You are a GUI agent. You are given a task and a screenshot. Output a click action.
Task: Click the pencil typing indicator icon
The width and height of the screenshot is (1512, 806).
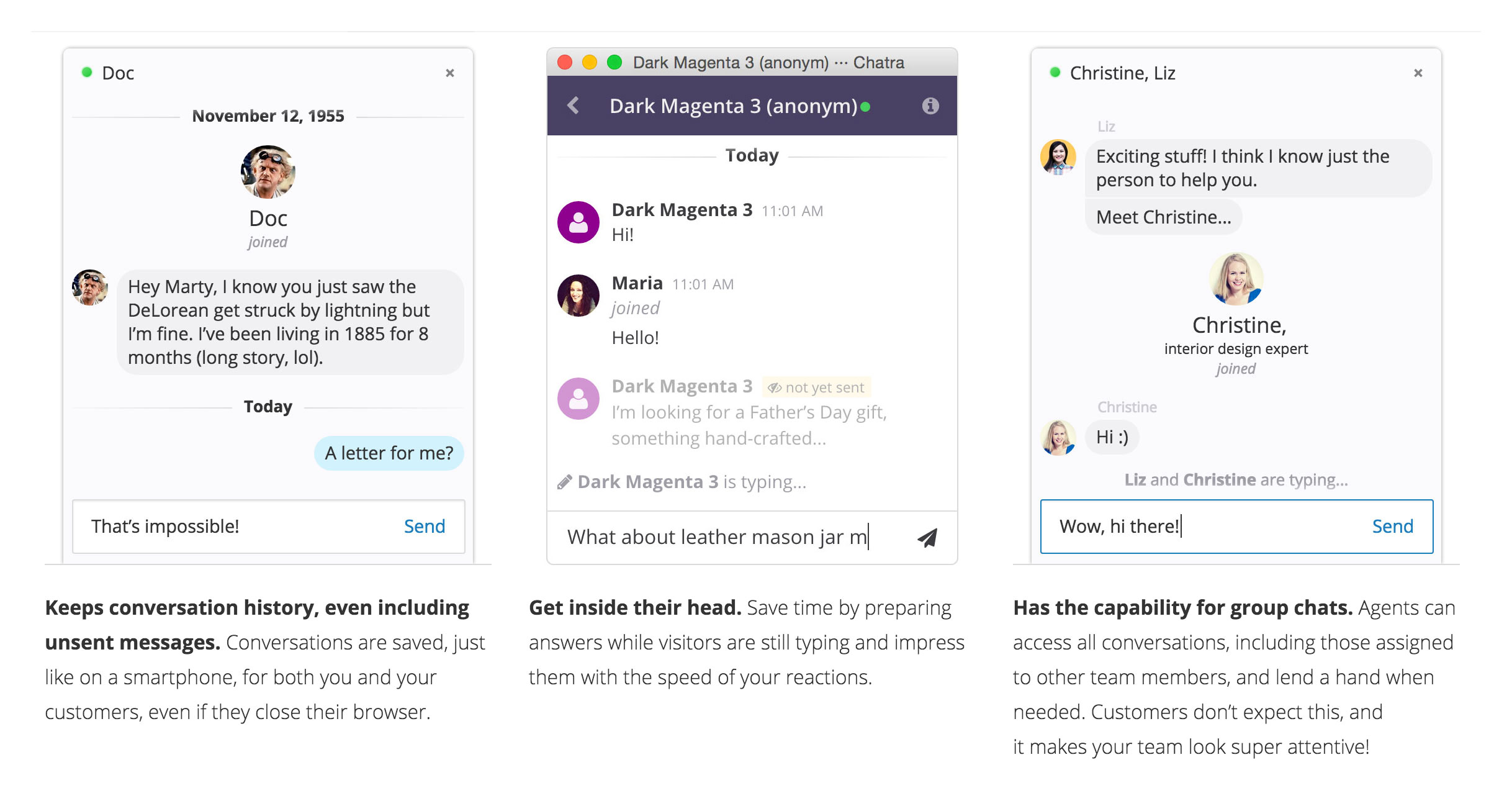coord(564,482)
